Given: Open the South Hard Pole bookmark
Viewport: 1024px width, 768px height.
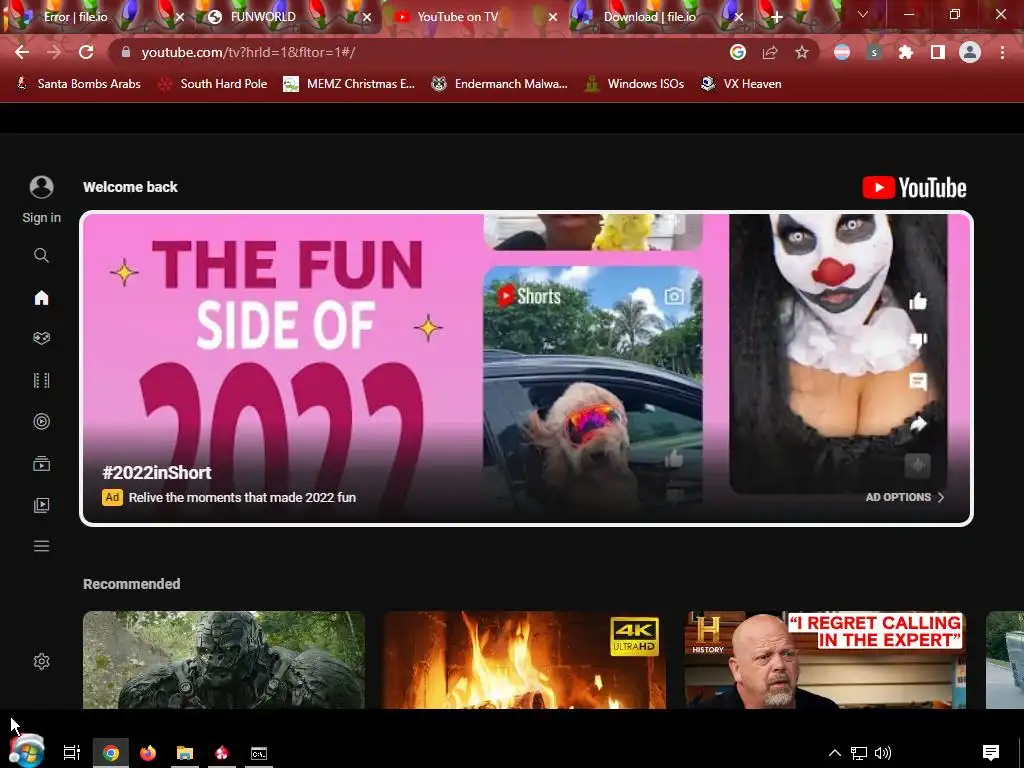Looking at the screenshot, I should [x=213, y=84].
